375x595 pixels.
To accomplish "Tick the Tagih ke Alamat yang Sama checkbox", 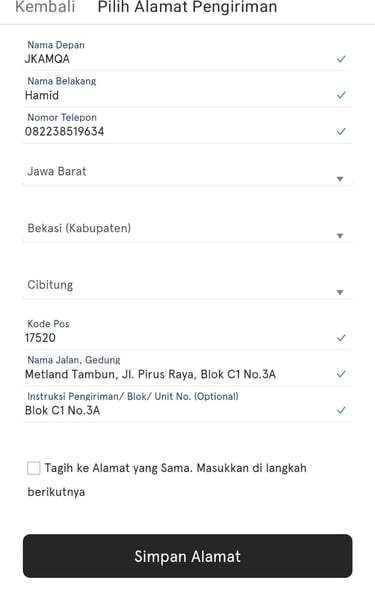I will pyautogui.click(x=33, y=468).
